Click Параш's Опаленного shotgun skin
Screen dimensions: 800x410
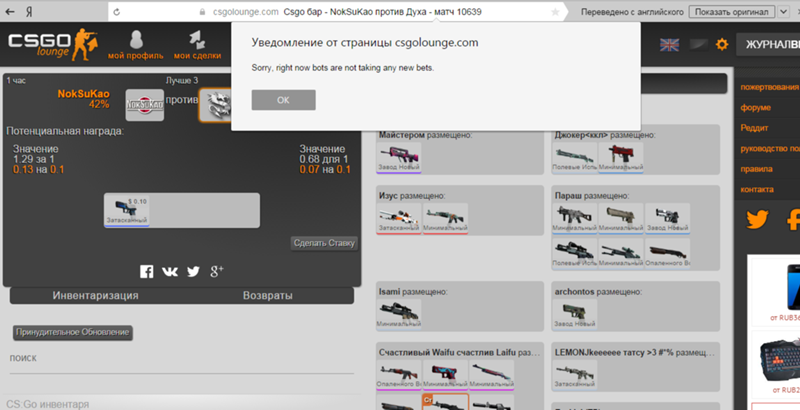[x=667, y=253]
